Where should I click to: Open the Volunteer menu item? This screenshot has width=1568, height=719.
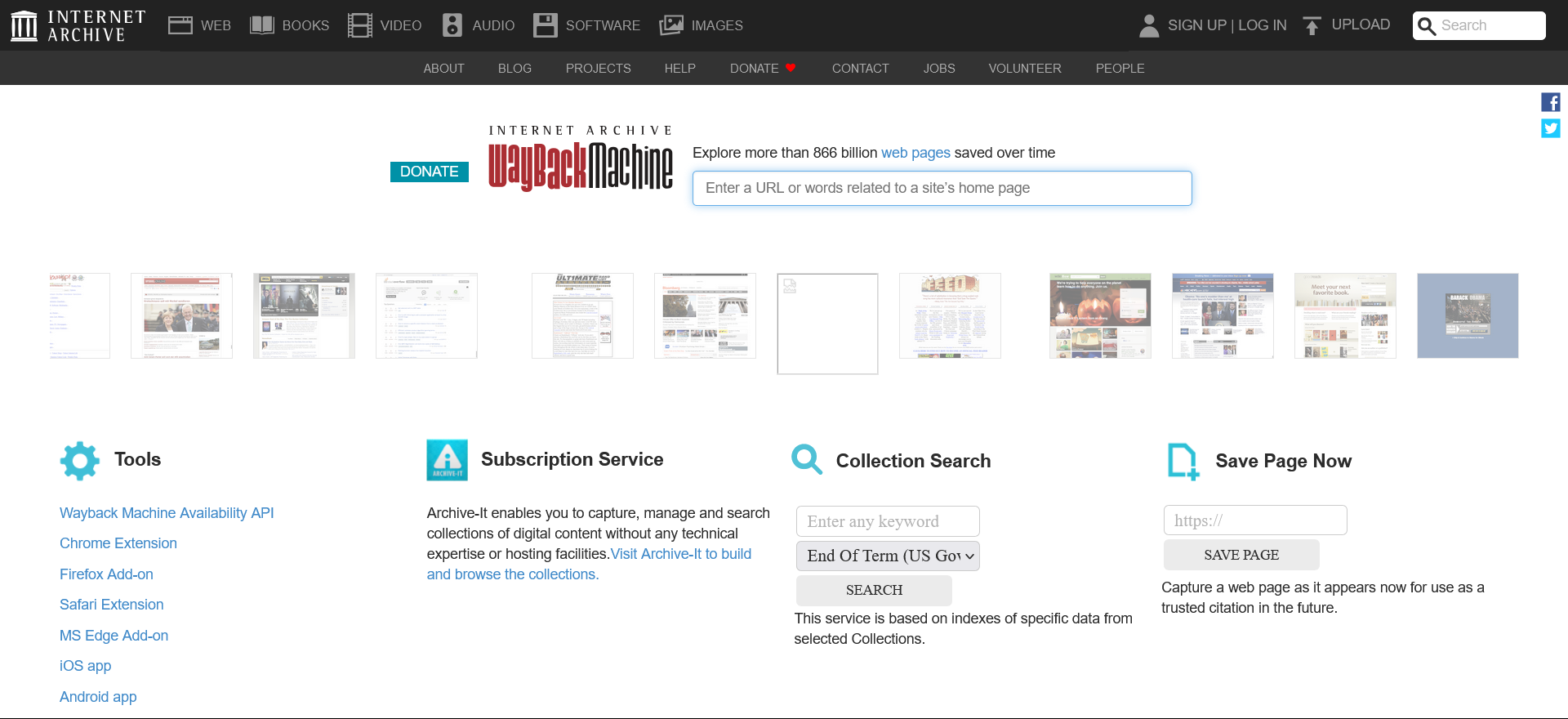tap(1025, 69)
